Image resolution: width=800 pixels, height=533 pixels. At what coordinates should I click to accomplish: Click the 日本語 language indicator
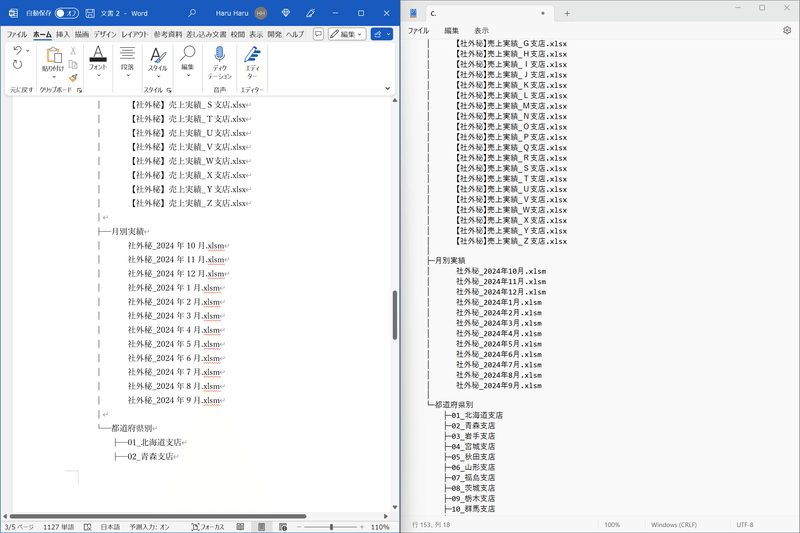pos(110,527)
